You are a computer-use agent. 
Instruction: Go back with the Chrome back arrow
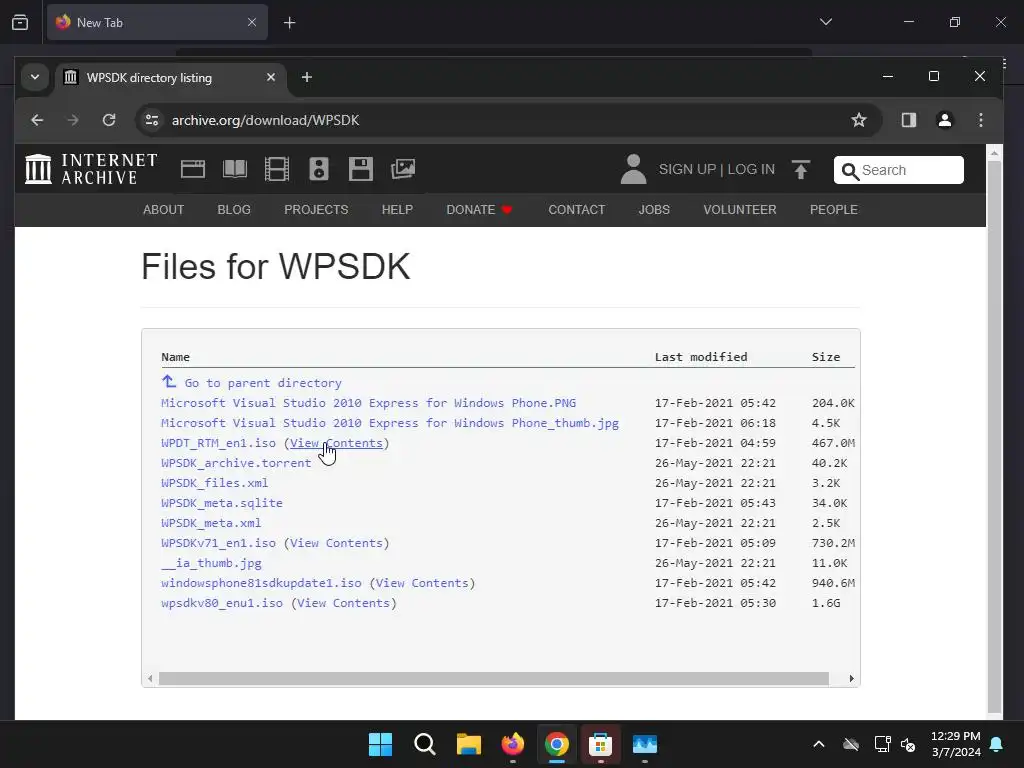[37, 120]
